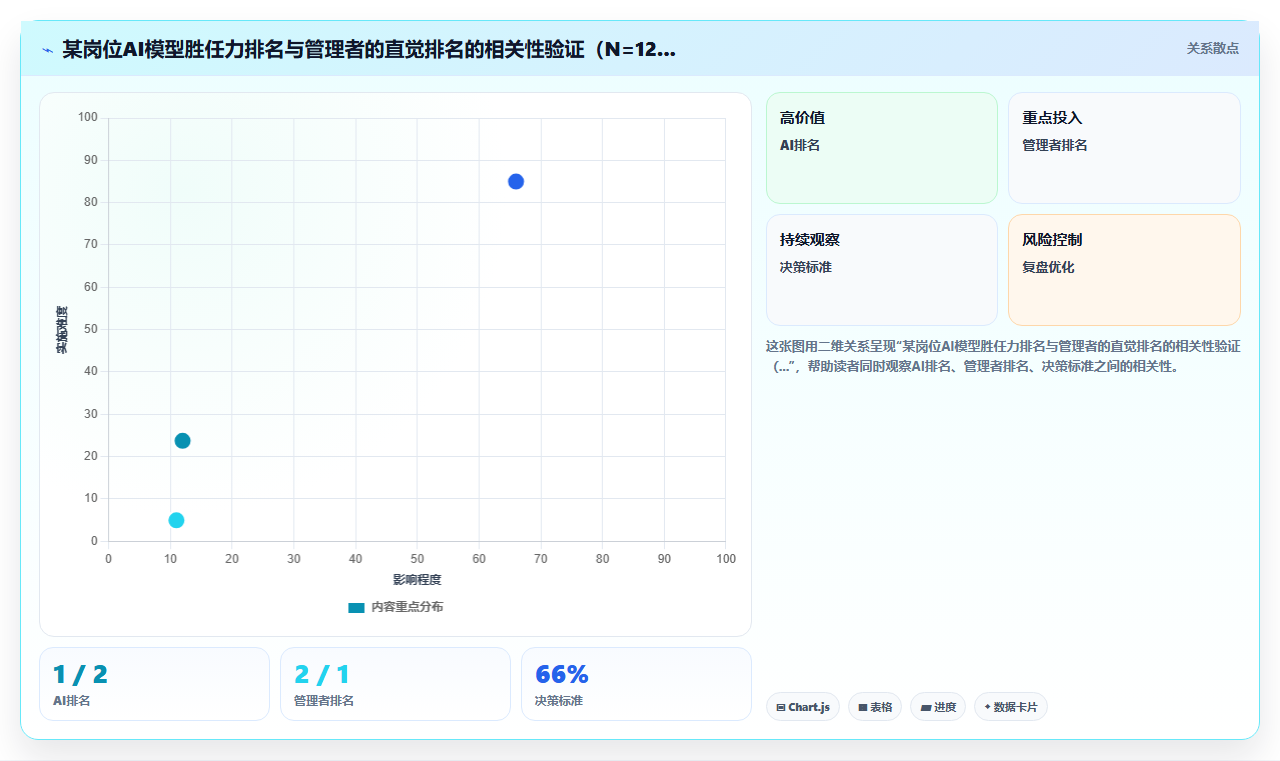Viewport: 1280px width, 761px height.
Task: Click the 影响程度 x-axis title
Action: click(x=417, y=579)
